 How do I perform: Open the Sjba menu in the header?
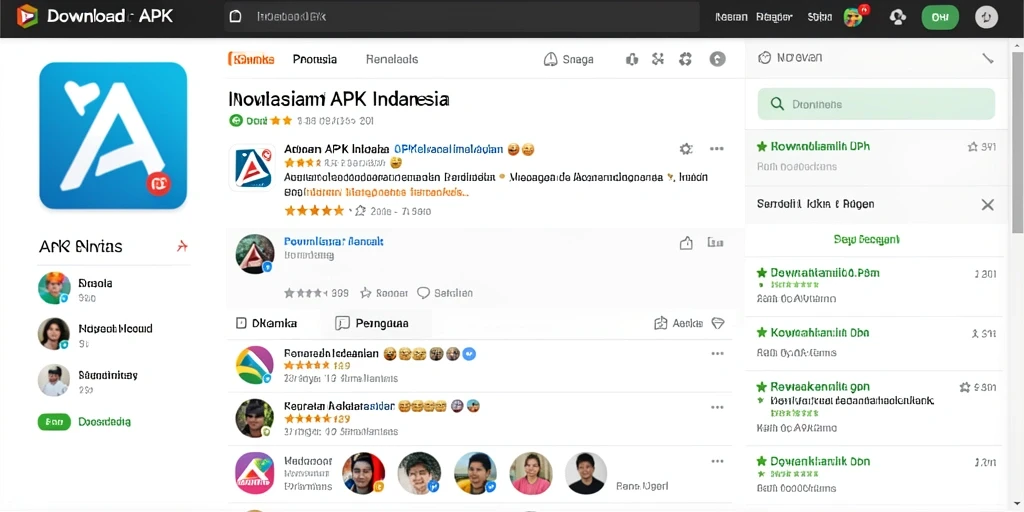pos(819,18)
